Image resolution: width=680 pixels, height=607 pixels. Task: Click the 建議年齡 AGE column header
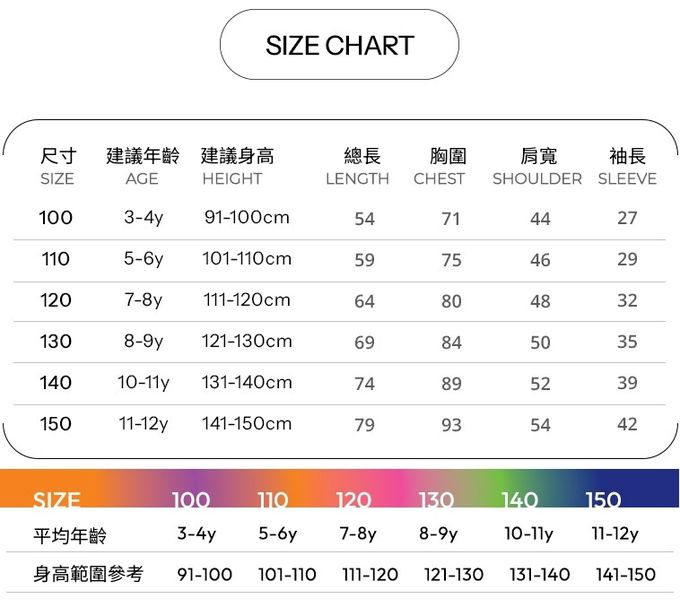click(142, 167)
